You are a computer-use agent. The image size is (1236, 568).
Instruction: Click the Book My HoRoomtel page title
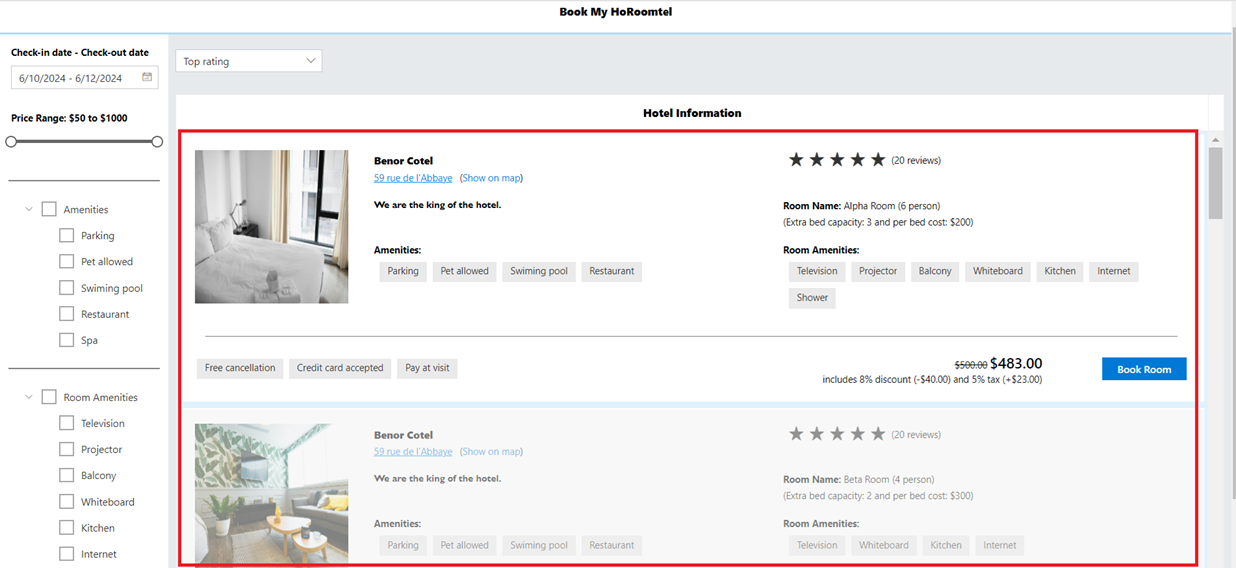[x=617, y=13]
